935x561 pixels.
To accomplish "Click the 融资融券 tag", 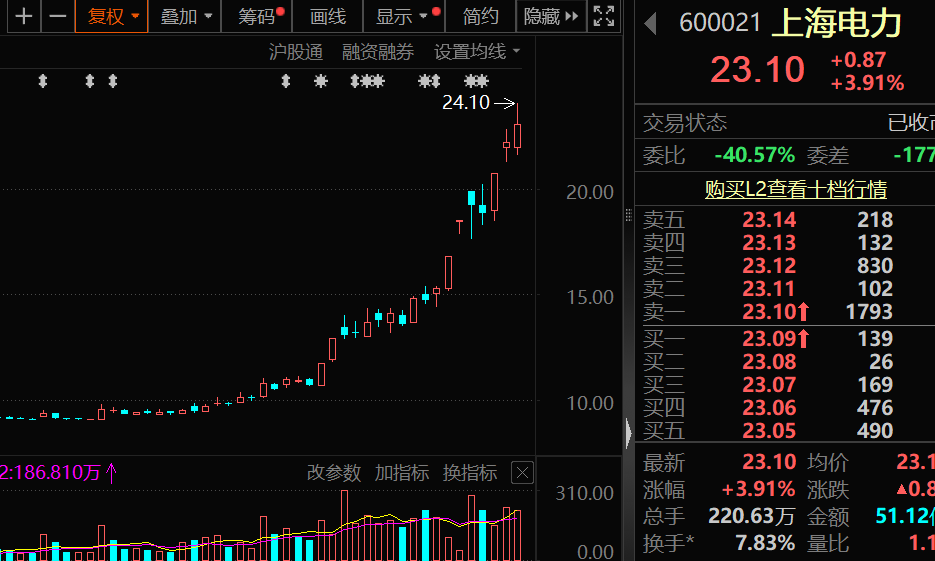I will pyautogui.click(x=377, y=52).
